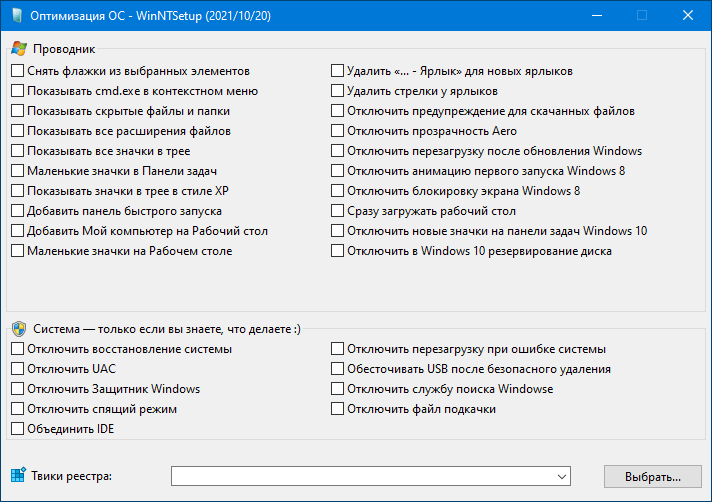712x502 pixels.
Task: Close the Оптимизация ОС window
Action: pos(688,15)
